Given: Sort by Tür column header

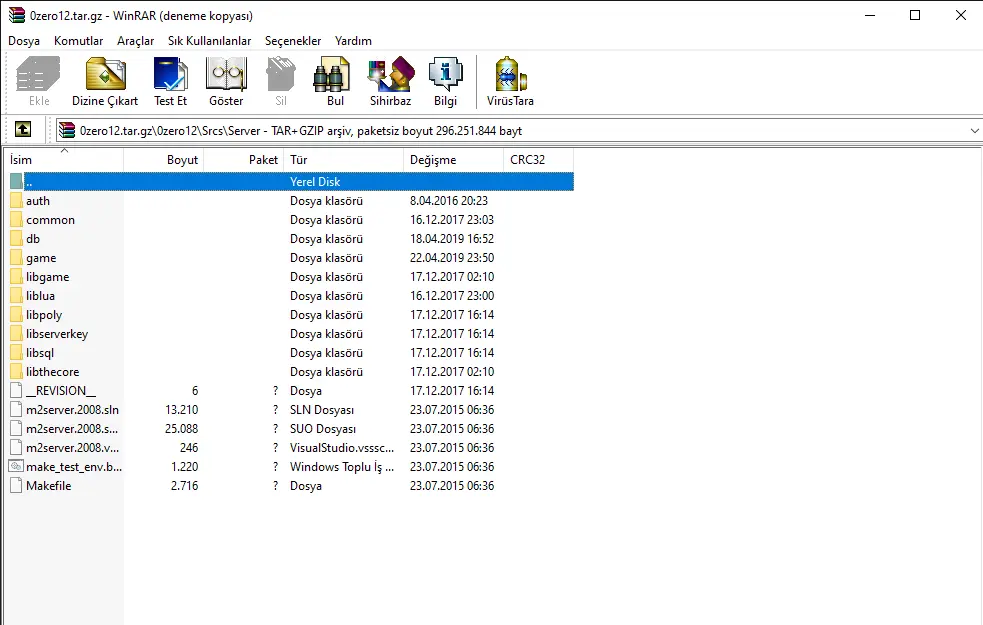Looking at the screenshot, I should pos(344,160).
